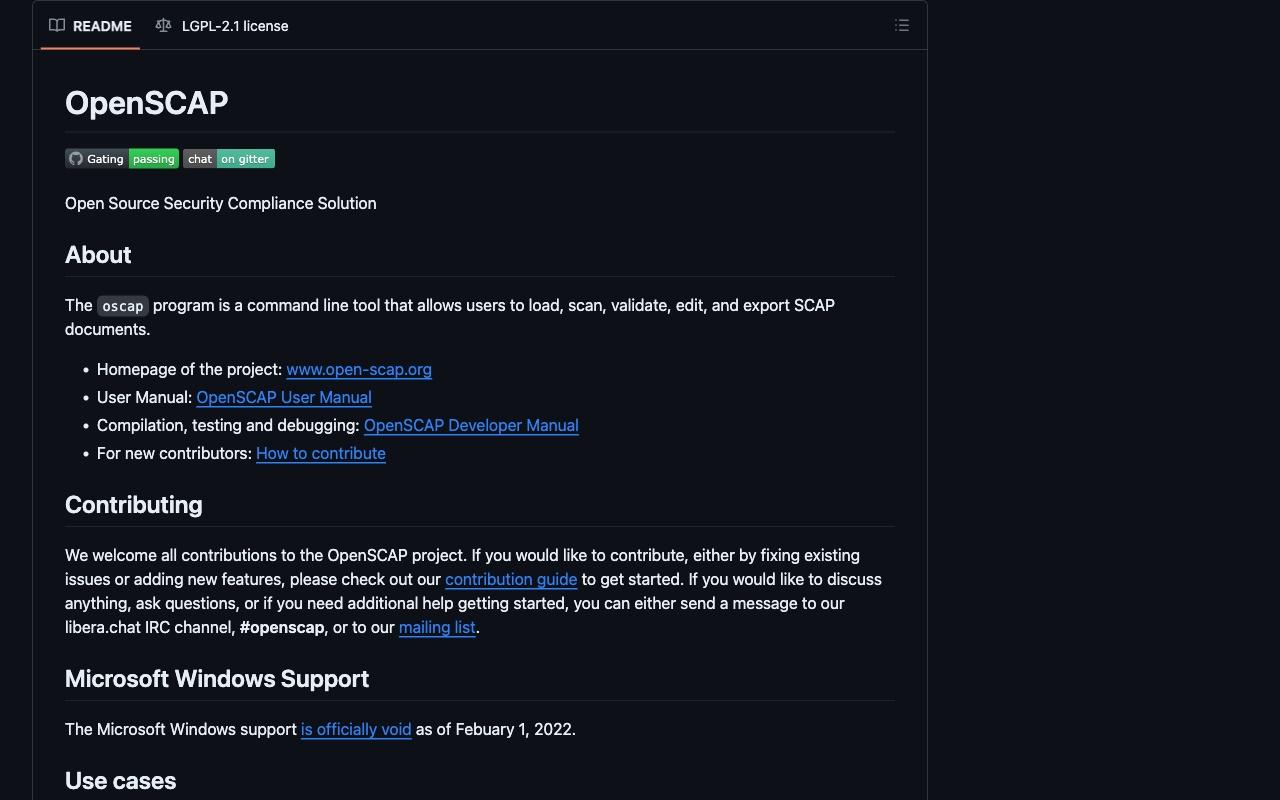Click the Contributing heading

click(134, 505)
